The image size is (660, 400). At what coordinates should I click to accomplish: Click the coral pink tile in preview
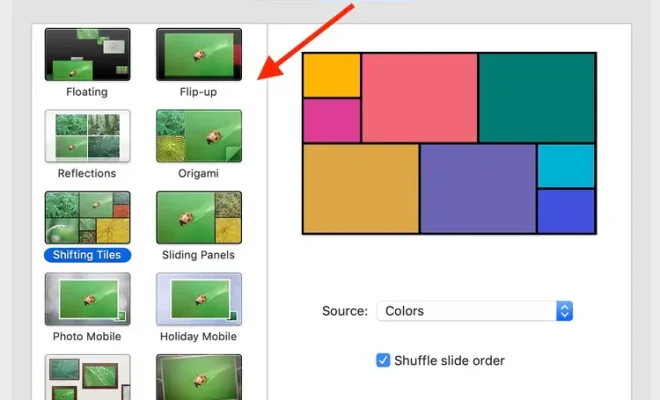pos(420,98)
